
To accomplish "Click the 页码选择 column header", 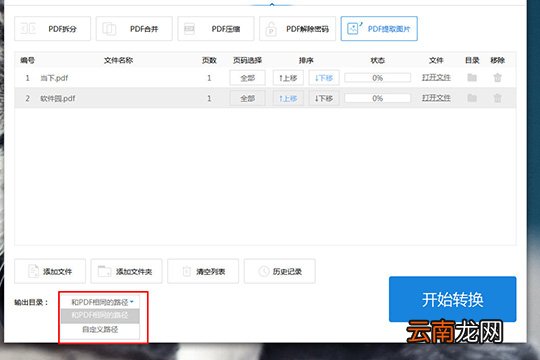I will pyautogui.click(x=247, y=60).
